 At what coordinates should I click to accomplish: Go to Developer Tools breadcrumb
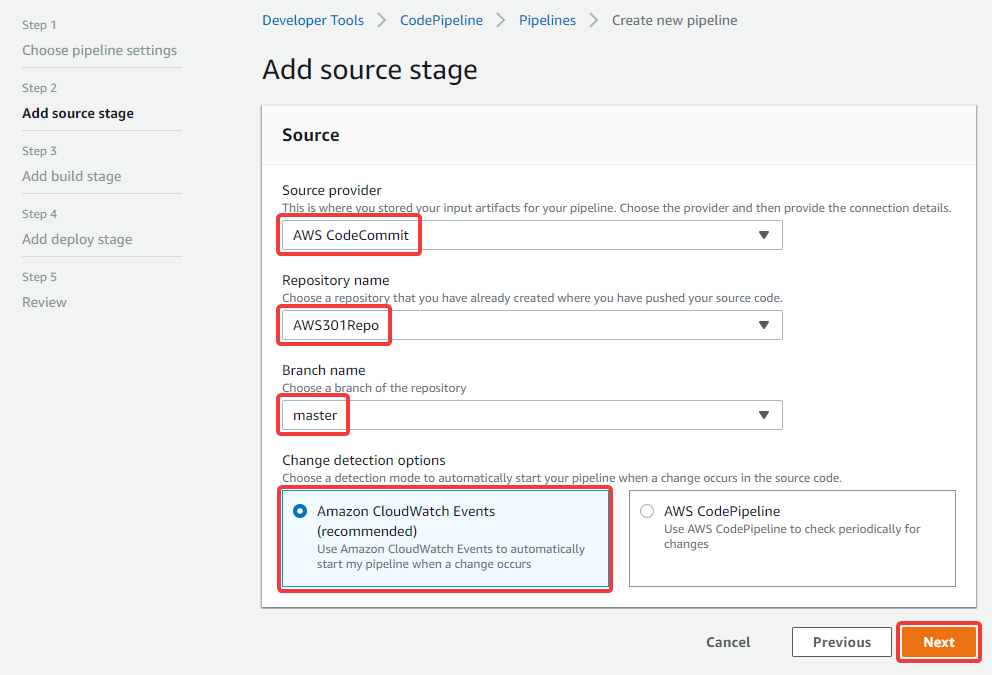pyautogui.click(x=313, y=20)
